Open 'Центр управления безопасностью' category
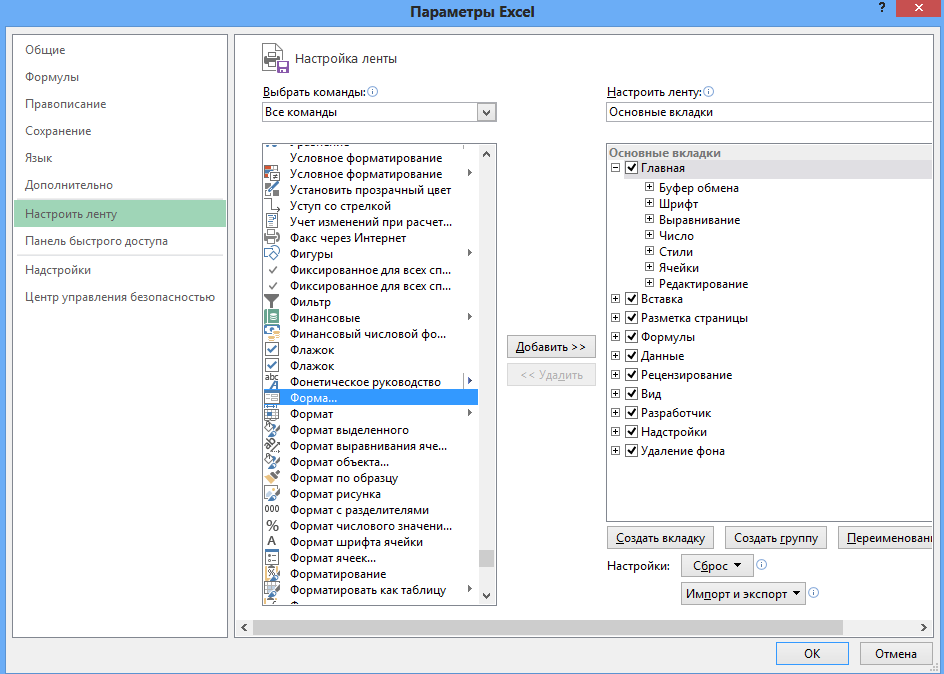The width and height of the screenshot is (944, 674). point(120,297)
